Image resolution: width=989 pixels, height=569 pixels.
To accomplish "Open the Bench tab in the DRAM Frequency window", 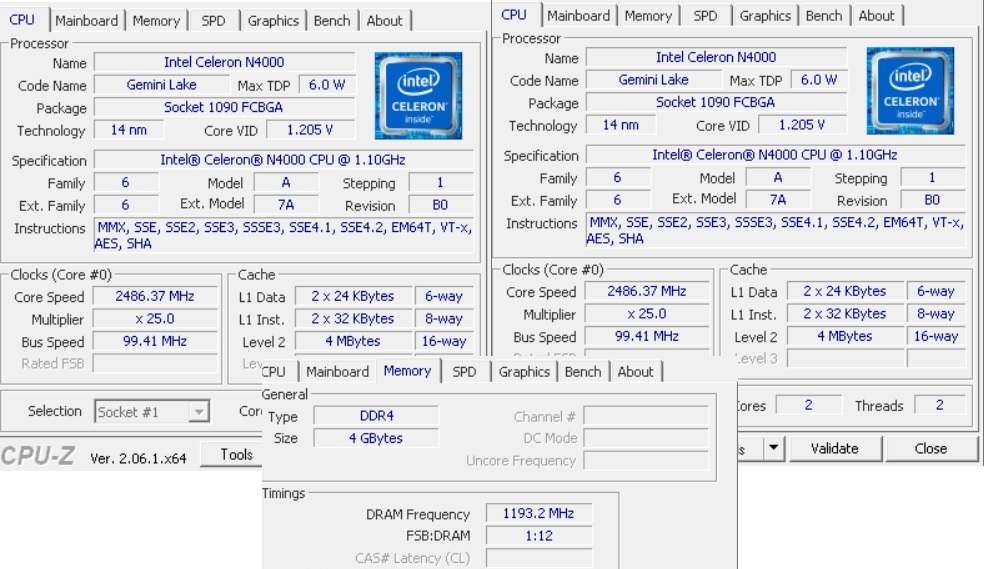I will [x=583, y=372].
